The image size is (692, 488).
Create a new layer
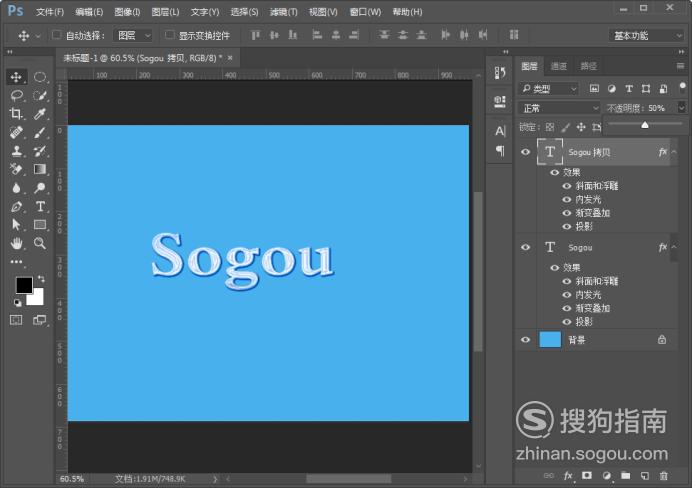(x=645, y=476)
